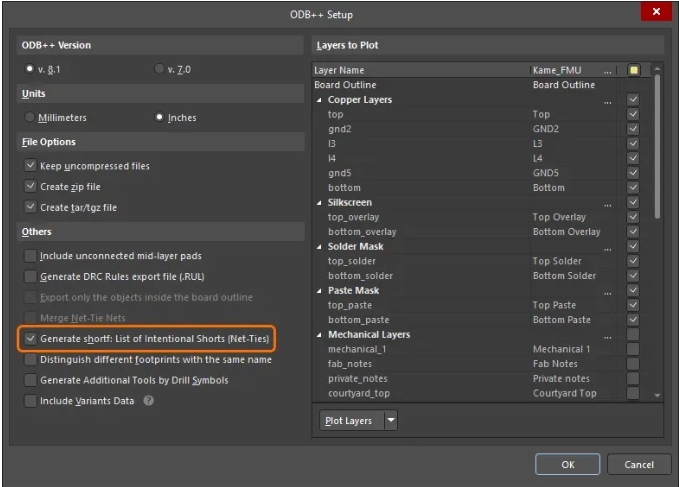Toggle plot checkbox for Copper Layers group
679x487 pixels.
[x=633, y=100]
